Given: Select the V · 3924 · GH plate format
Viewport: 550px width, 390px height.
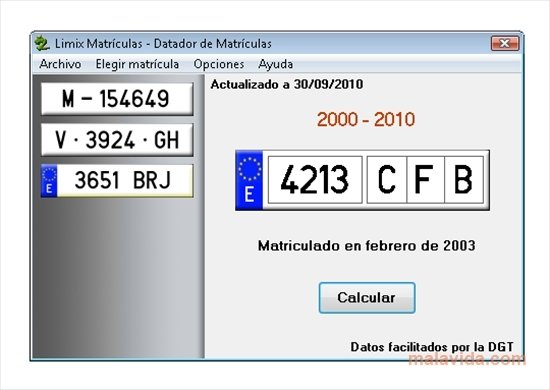Looking at the screenshot, I should tap(117, 140).
